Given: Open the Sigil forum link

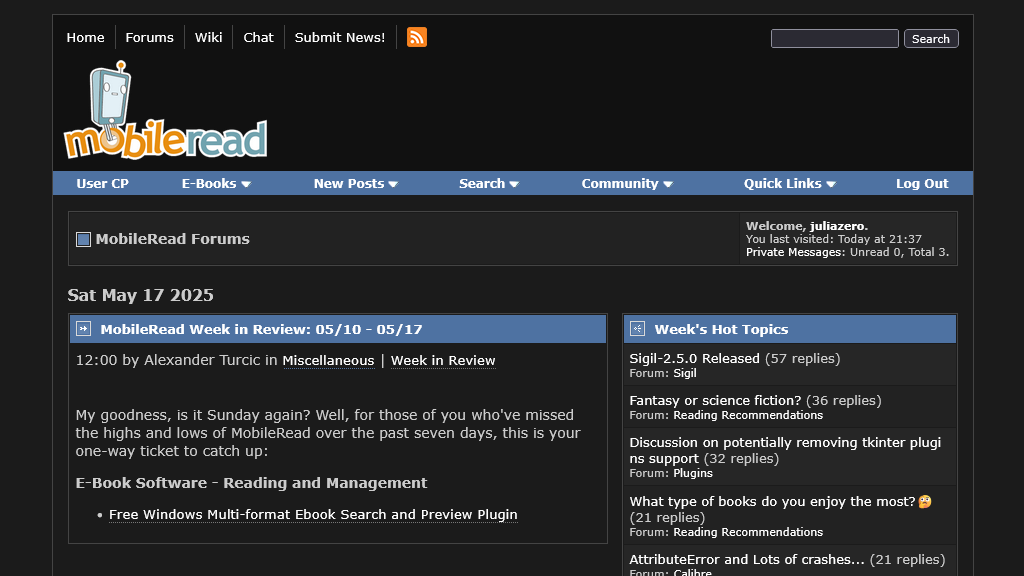Looking at the screenshot, I should [685, 374].
